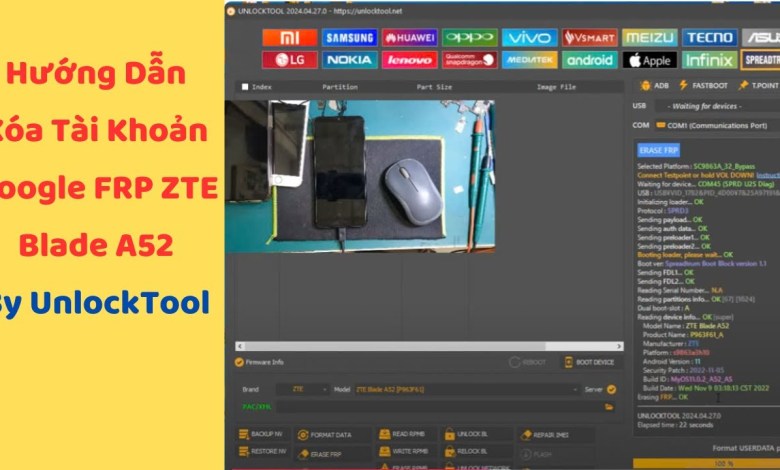Toggle the Firmware Info checkbox
Image resolution: width=780 pixels, height=470 pixels.
[x=239, y=362]
